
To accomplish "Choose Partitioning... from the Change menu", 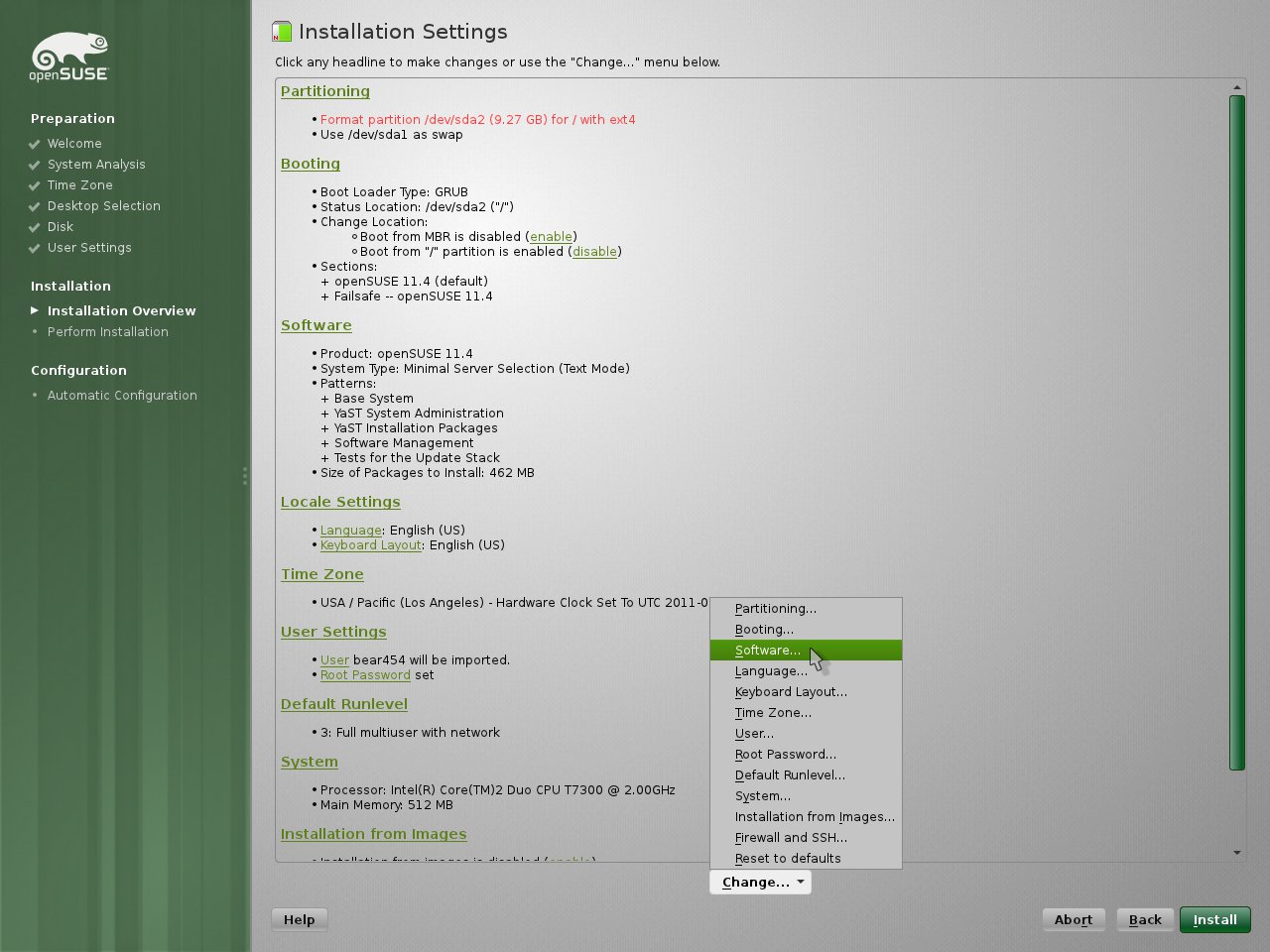I will tap(806, 609).
